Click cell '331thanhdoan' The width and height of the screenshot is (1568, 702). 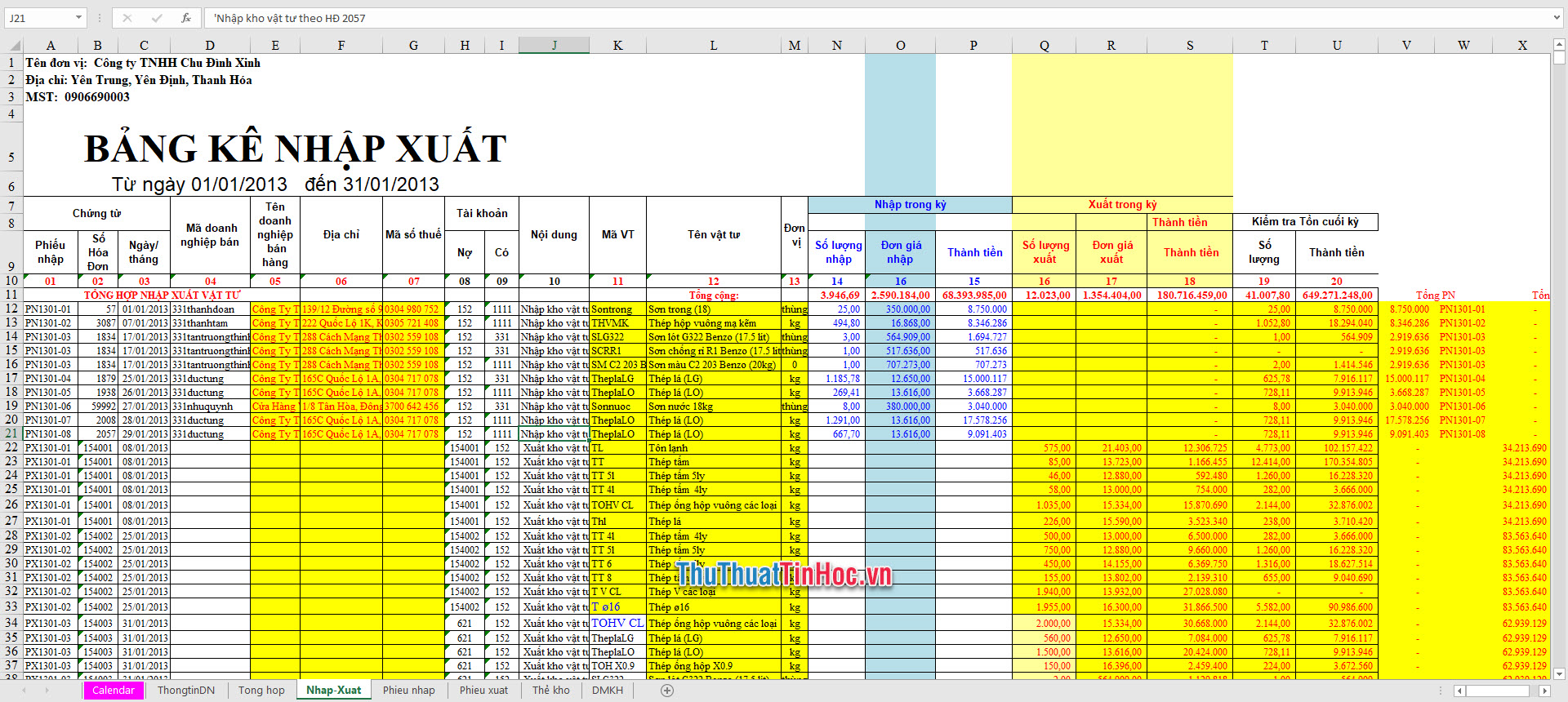coord(211,309)
